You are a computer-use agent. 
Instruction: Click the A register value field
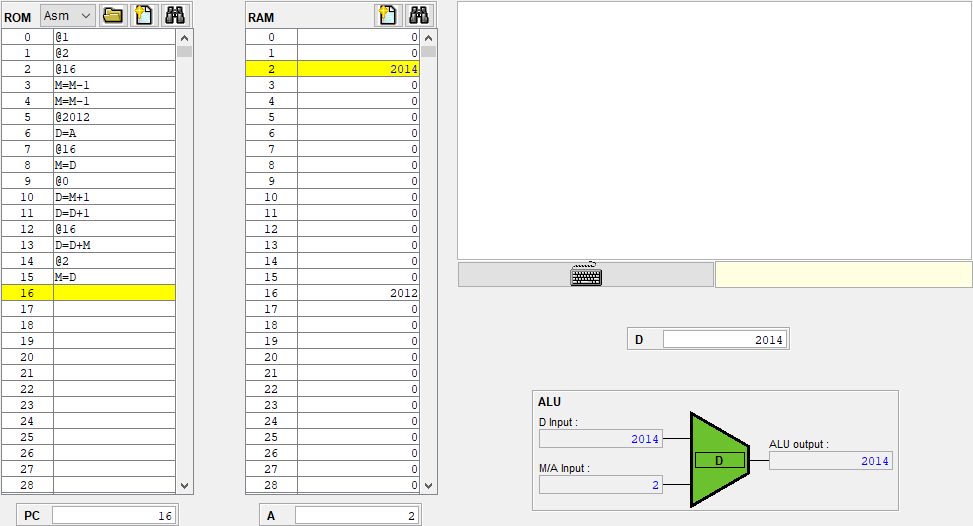point(357,515)
